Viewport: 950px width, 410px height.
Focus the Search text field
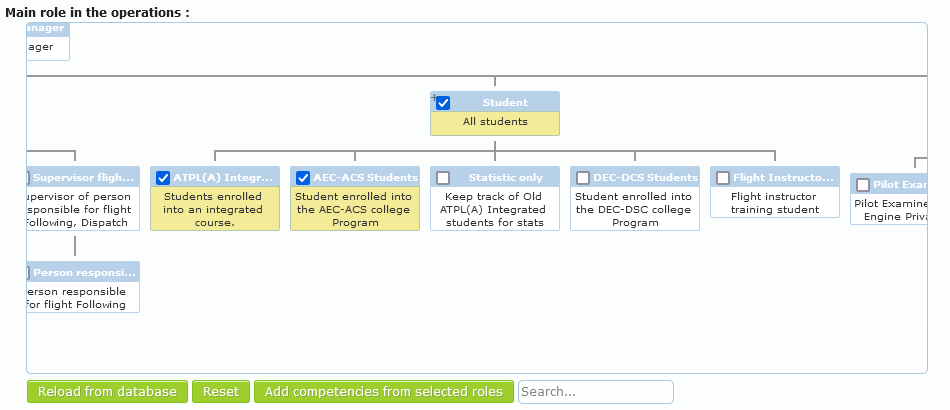tap(595, 392)
